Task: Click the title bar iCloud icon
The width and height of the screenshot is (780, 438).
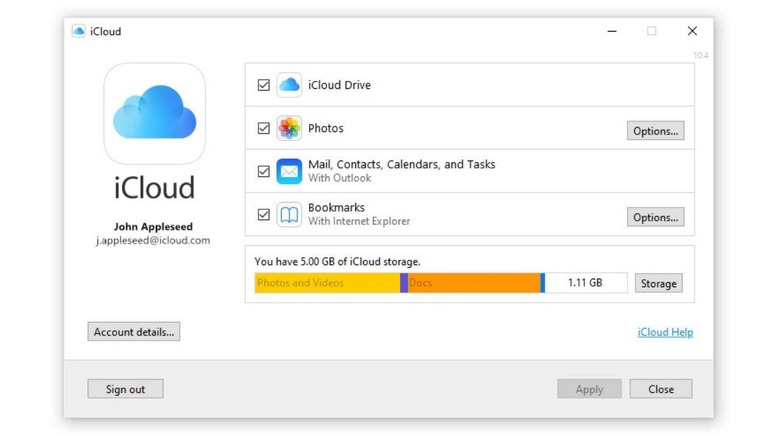Action: [x=79, y=31]
